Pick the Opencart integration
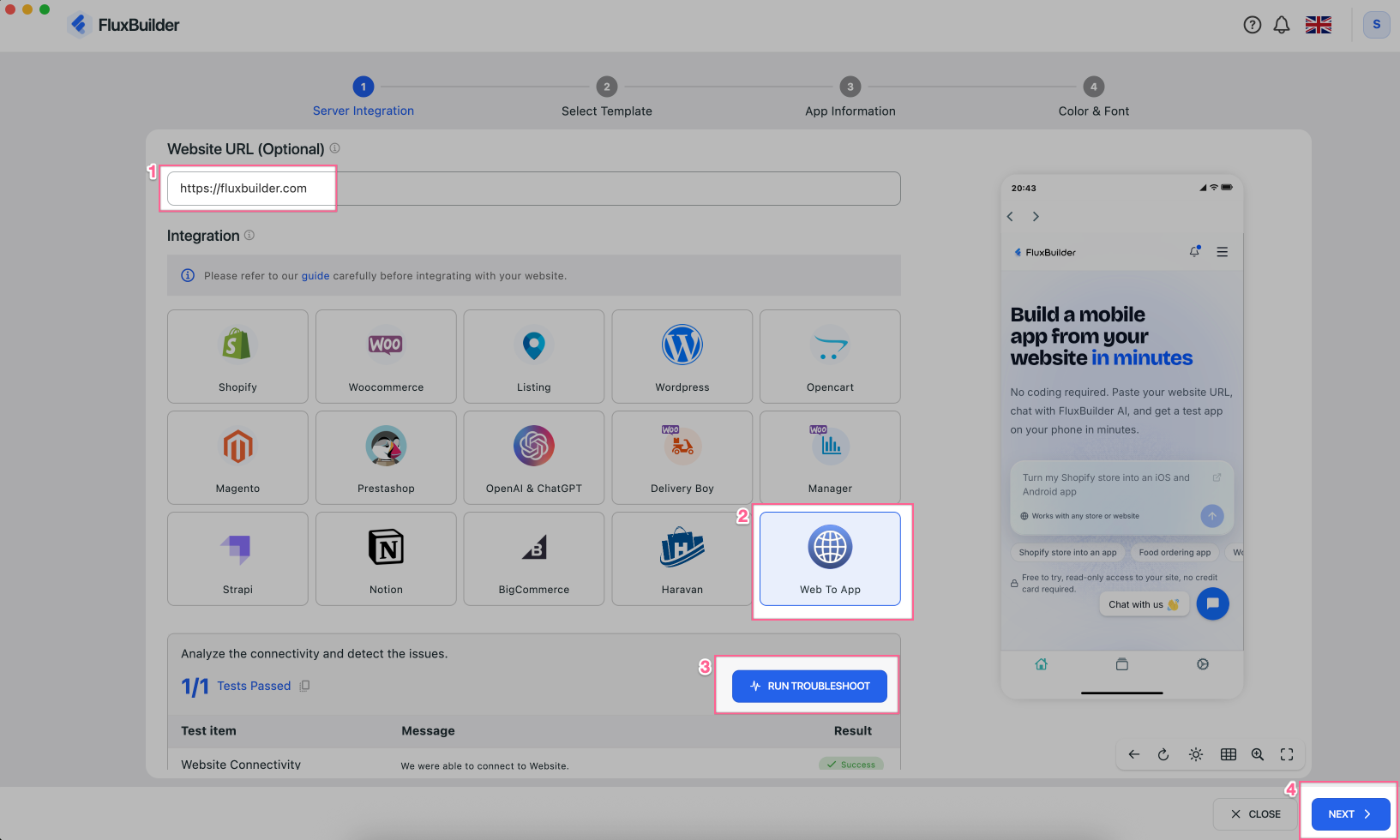 tap(830, 357)
